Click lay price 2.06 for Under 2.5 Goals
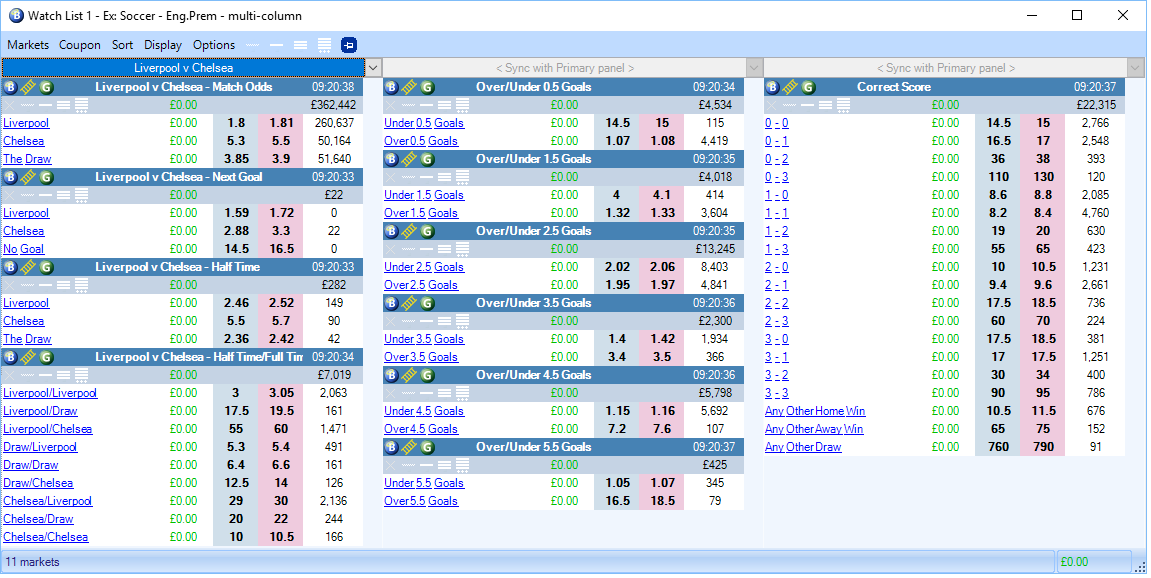 pyautogui.click(x=663, y=267)
